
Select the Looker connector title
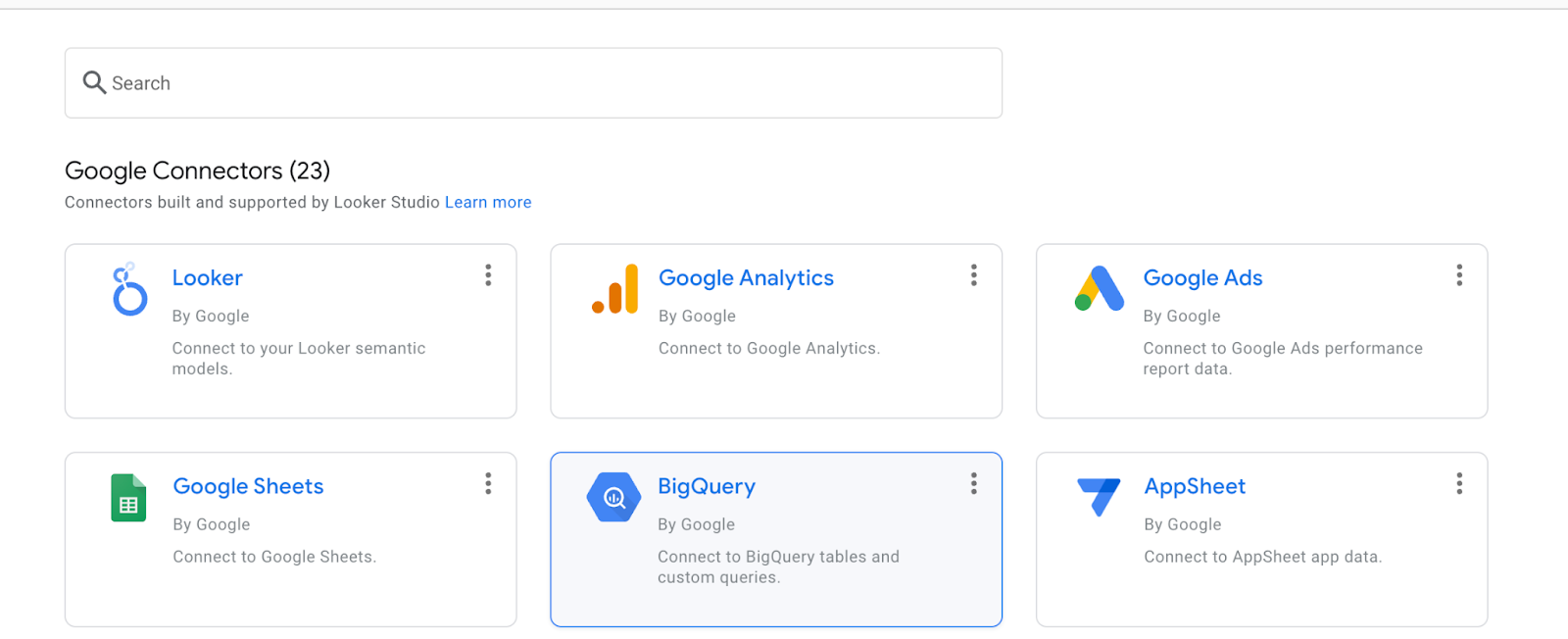click(207, 278)
